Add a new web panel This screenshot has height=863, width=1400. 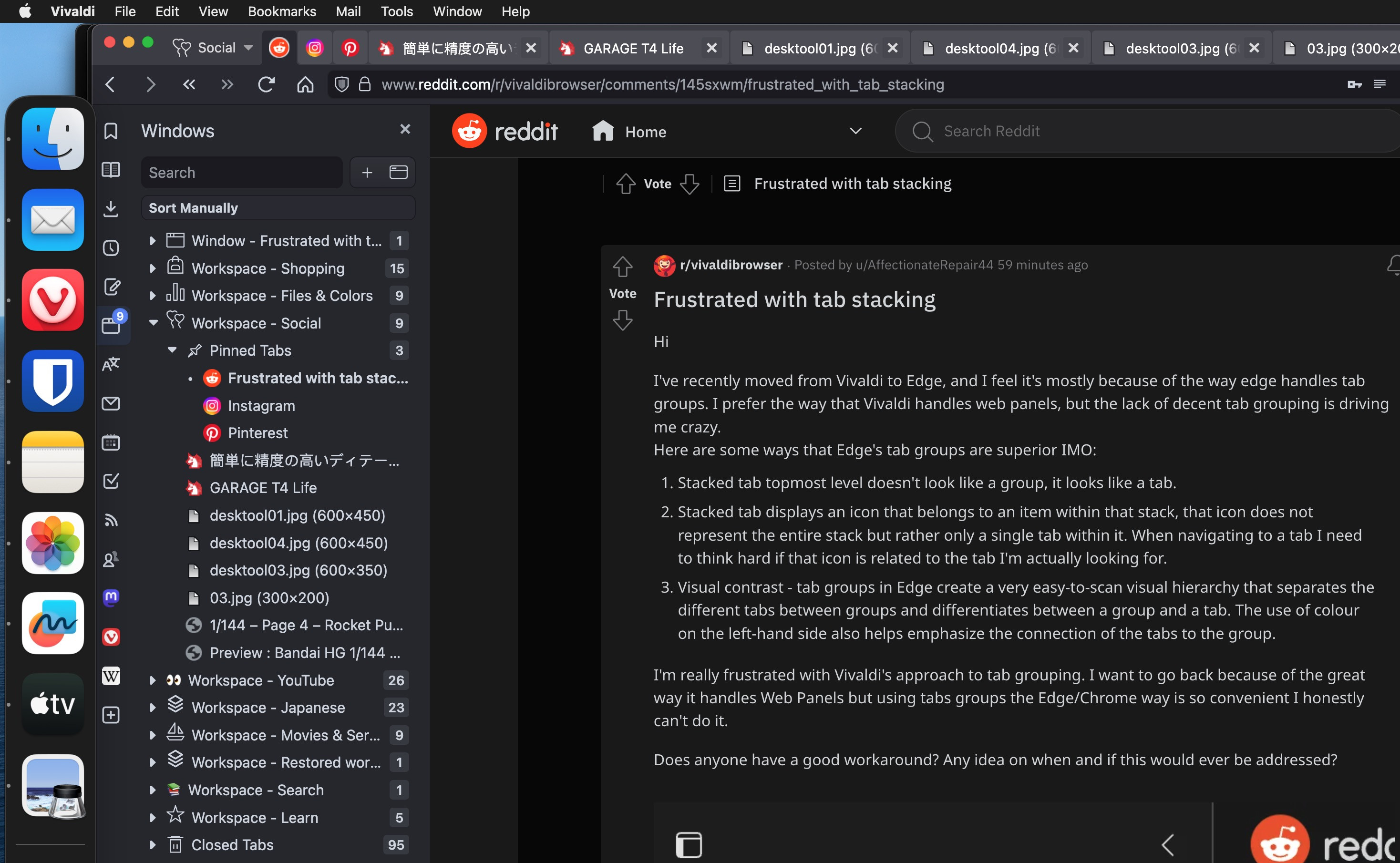coord(111,715)
